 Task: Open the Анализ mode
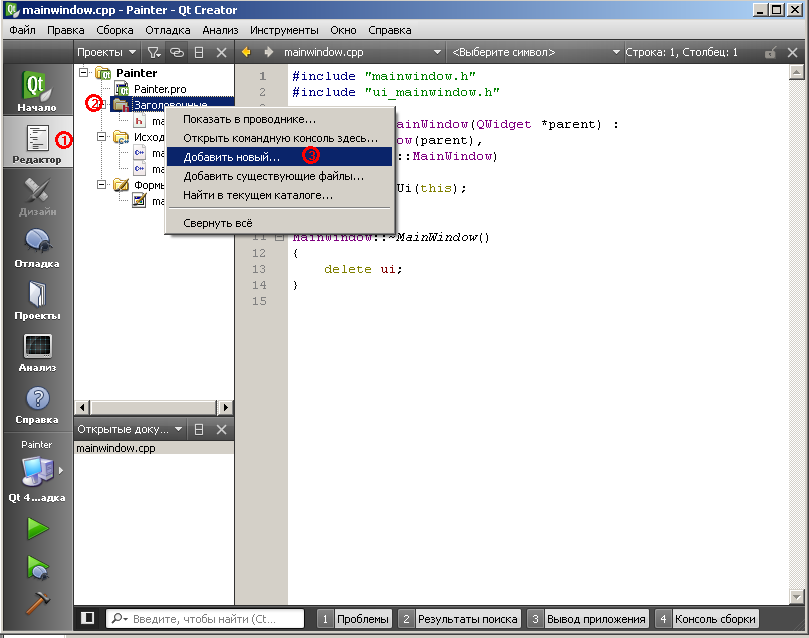(x=37, y=351)
